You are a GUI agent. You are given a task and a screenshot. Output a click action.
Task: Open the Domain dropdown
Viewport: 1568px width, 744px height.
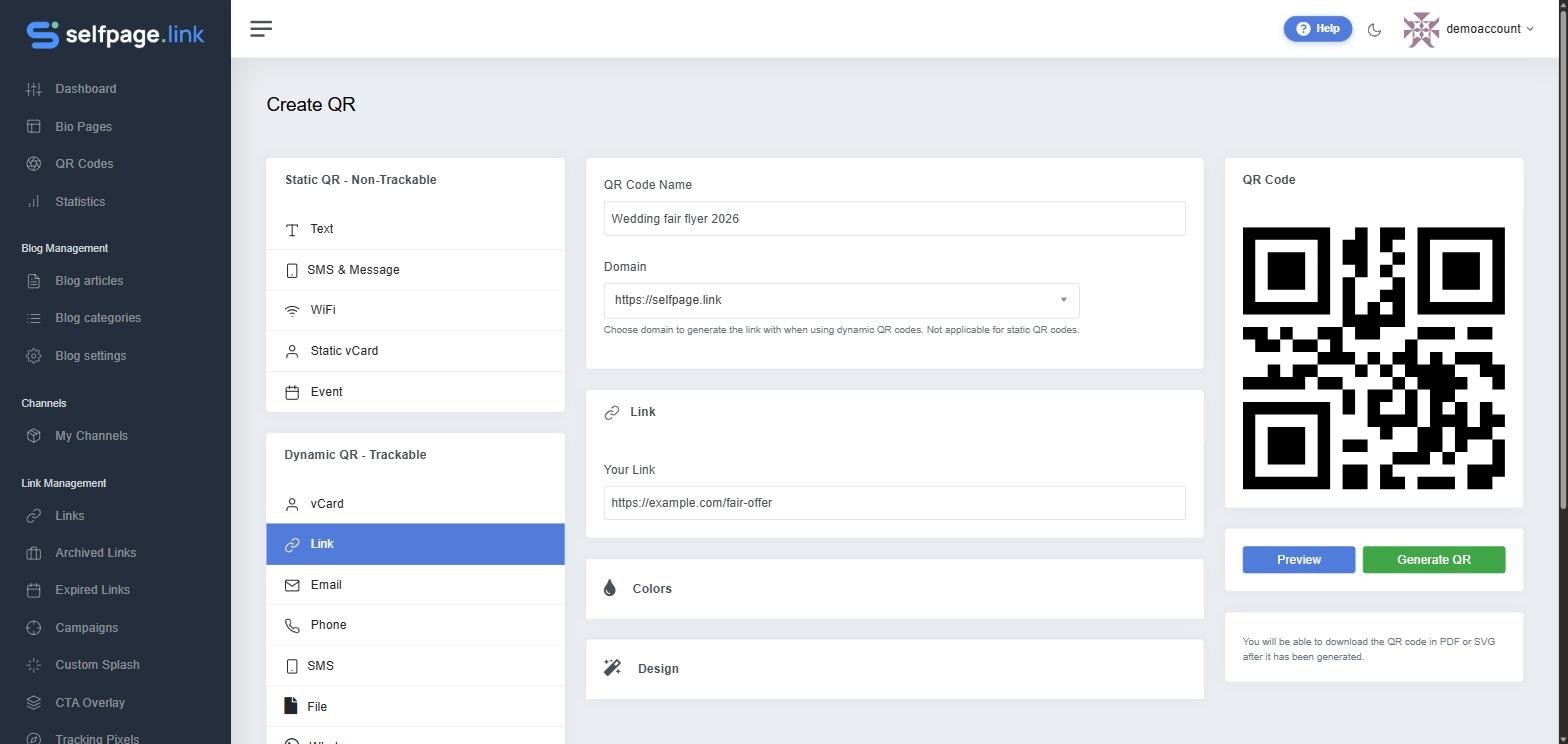(841, 300)
